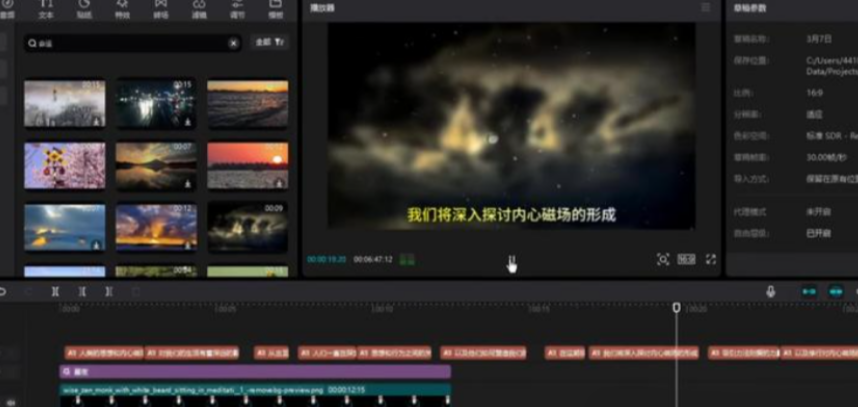Expand the 全部 filter dropdown
The height and width of the screenshot is (407, 858).
point(269,43)
